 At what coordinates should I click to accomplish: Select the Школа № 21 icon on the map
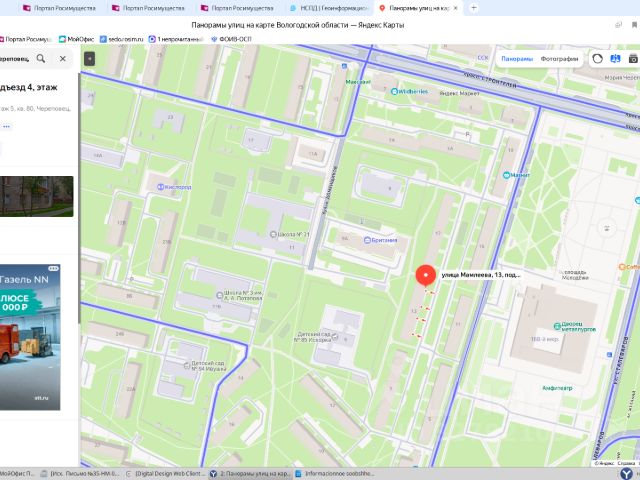(x=273, y=234)
